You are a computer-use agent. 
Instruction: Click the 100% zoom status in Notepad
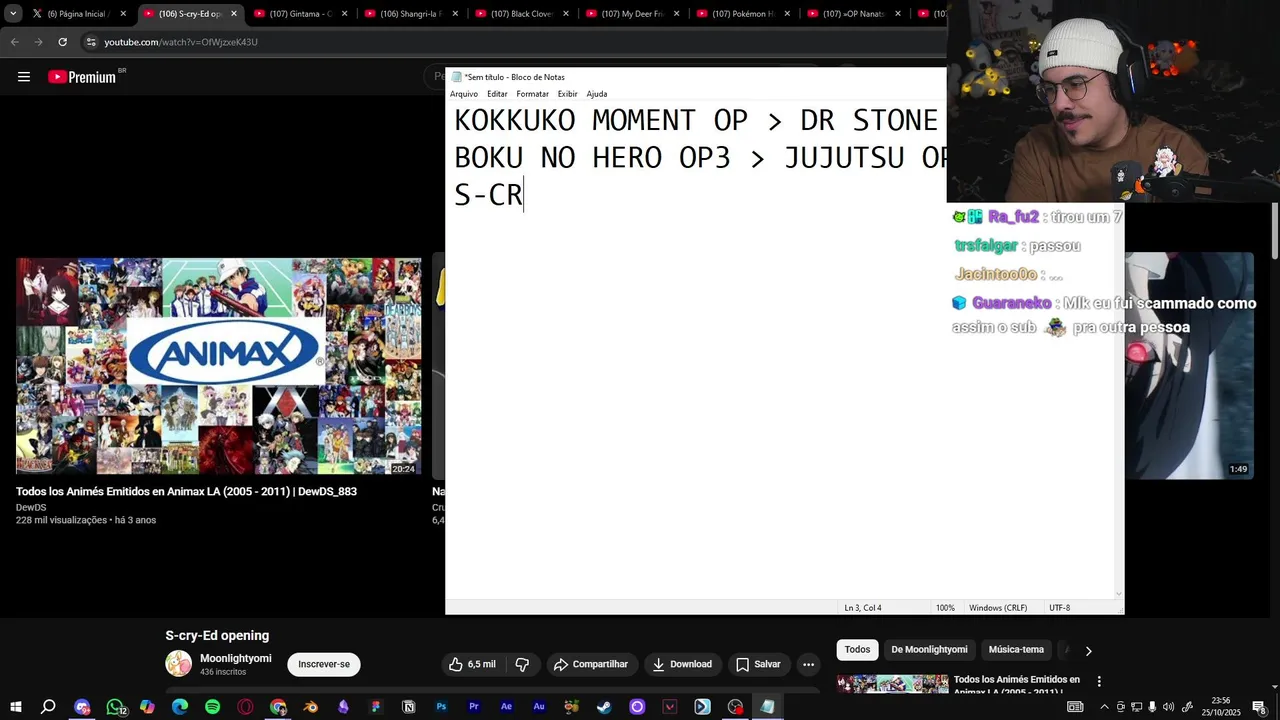tap(945, 608)
